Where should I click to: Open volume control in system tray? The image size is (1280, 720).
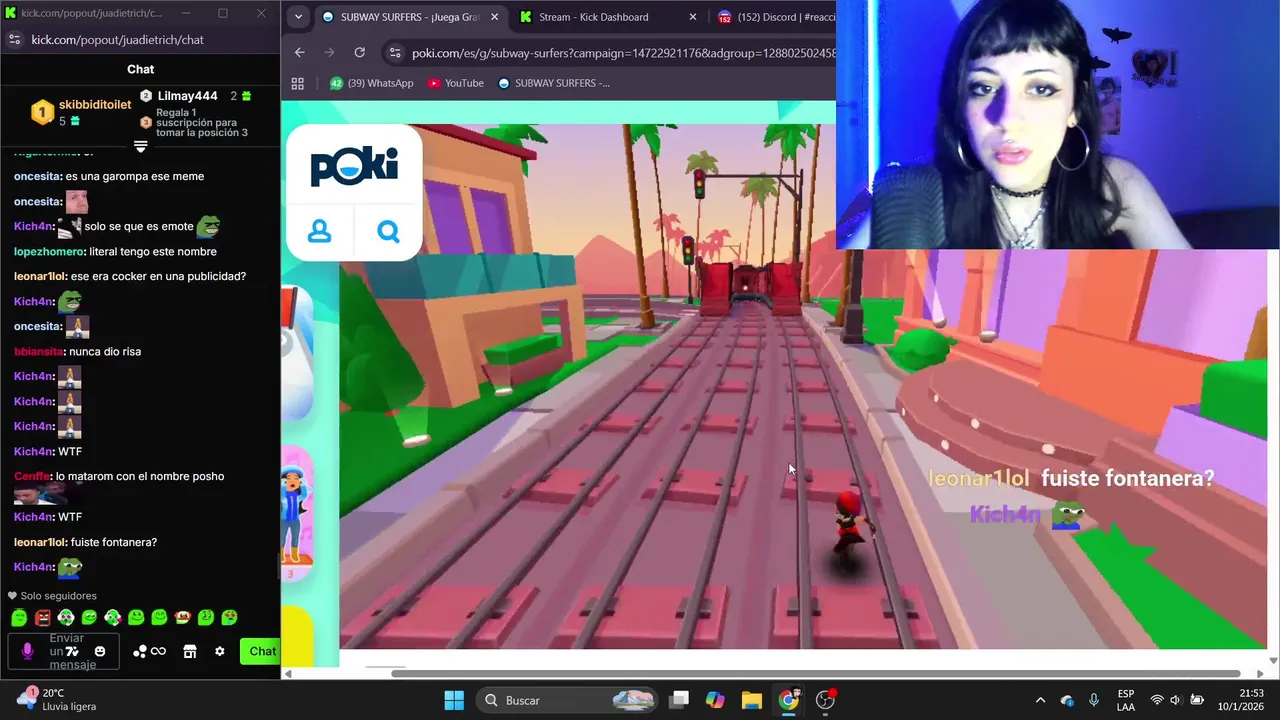point(1176,700)
